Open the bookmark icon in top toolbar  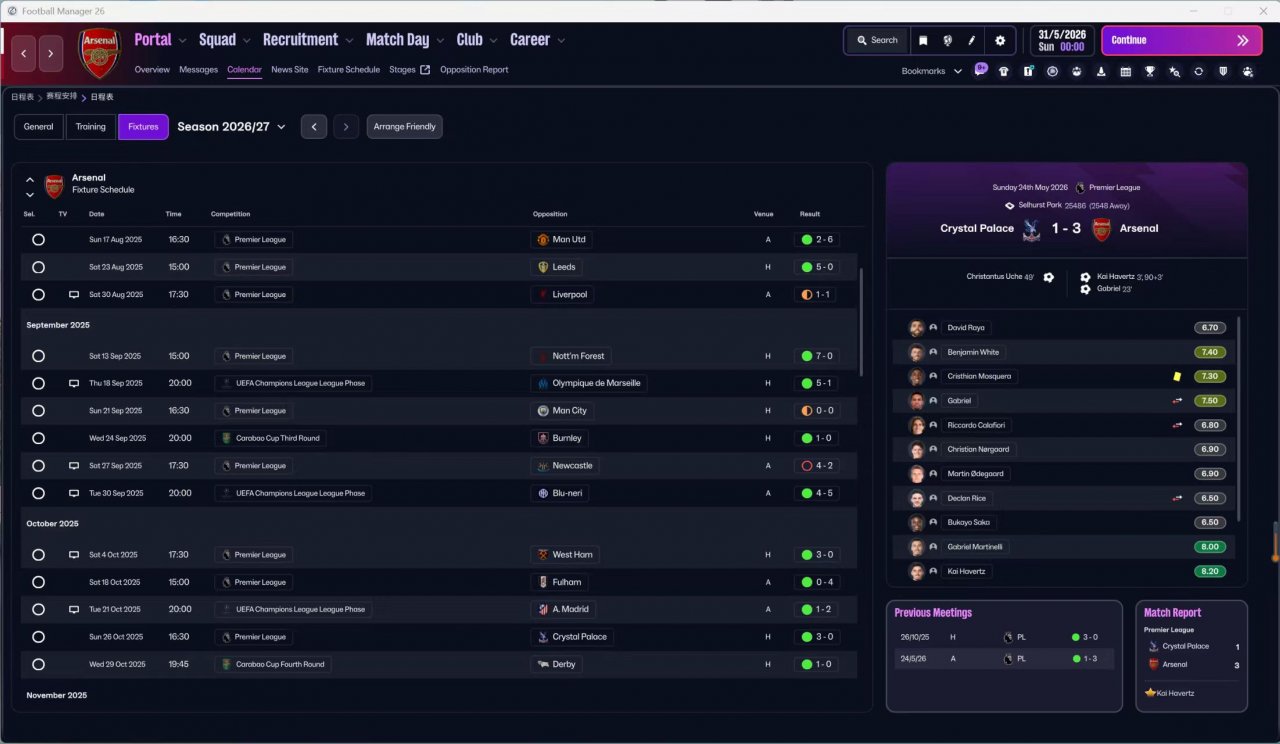(923, 41)
